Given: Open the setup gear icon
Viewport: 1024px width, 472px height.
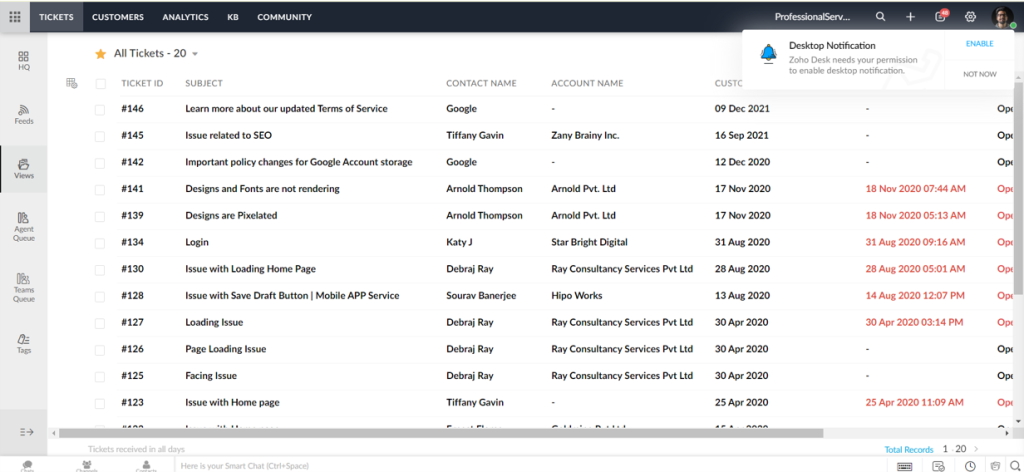Looking at the screenshot, I should (x=970, y=17).
